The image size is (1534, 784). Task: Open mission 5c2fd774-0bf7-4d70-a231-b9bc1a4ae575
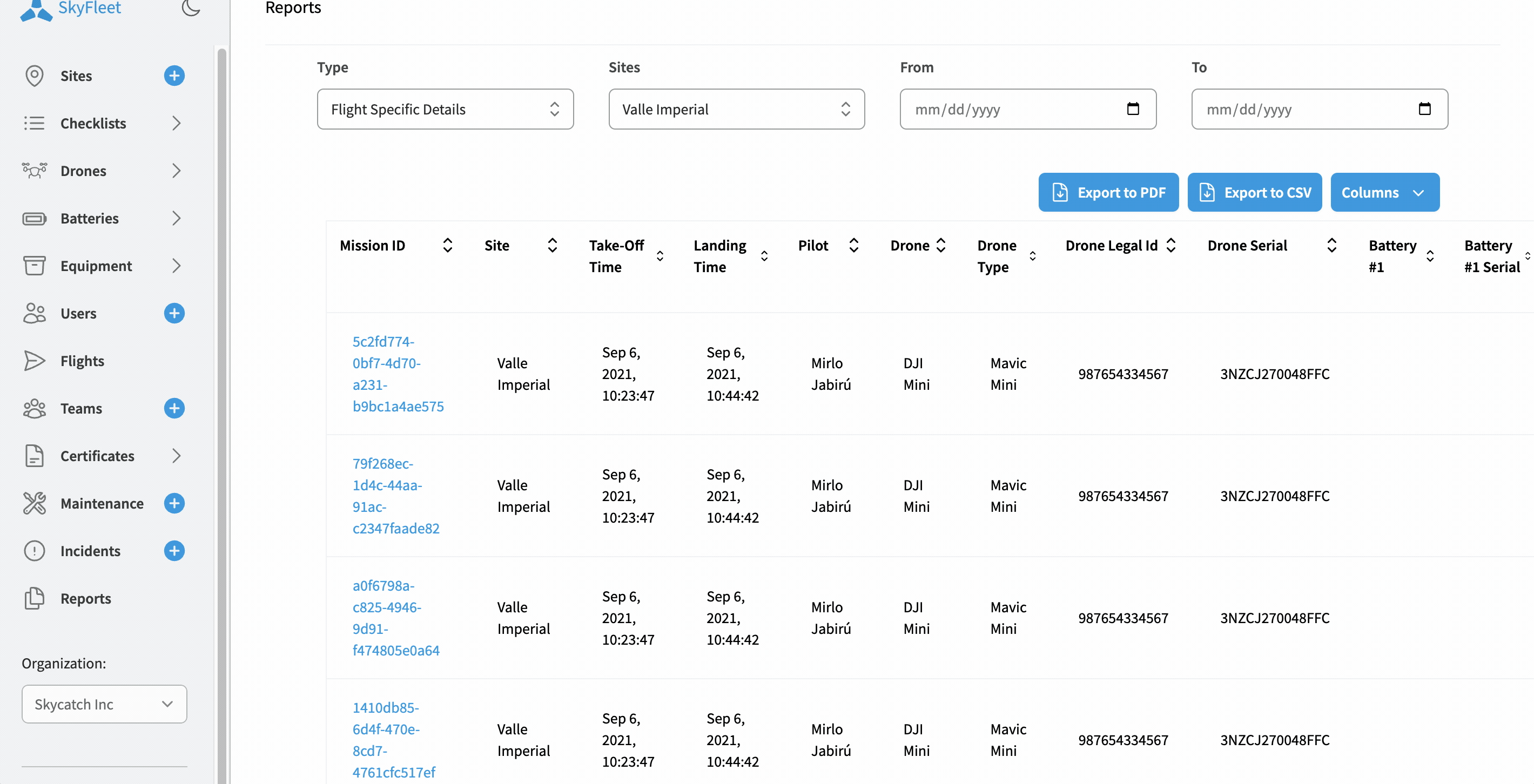[398, 374]
